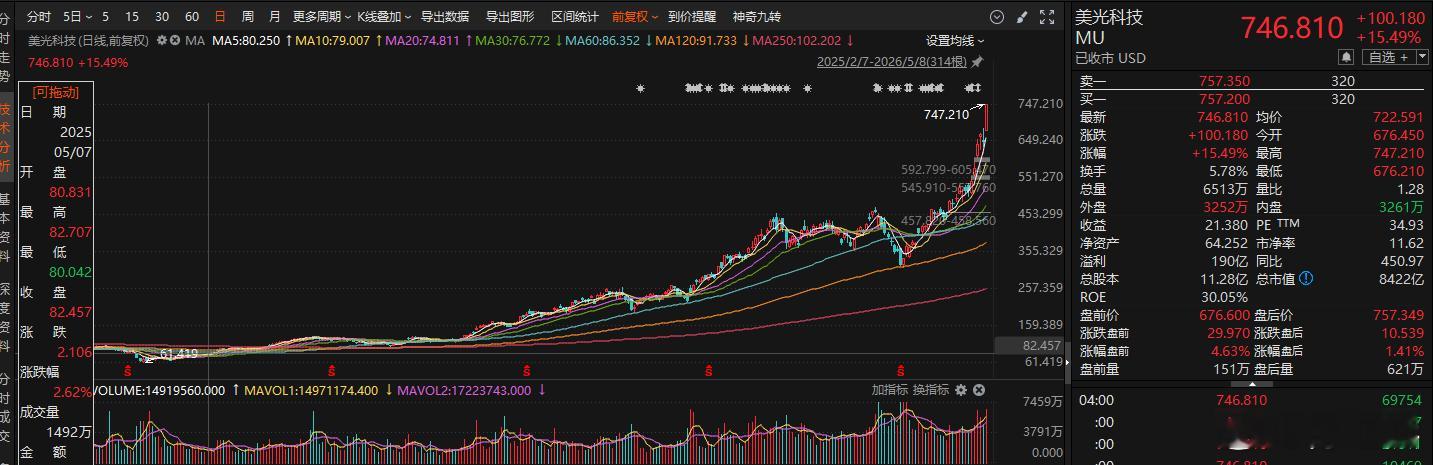1433x465 pixels.
Task: Pin the date range 2025/2/7-2026/5/8
Action: tap(977, 62)
